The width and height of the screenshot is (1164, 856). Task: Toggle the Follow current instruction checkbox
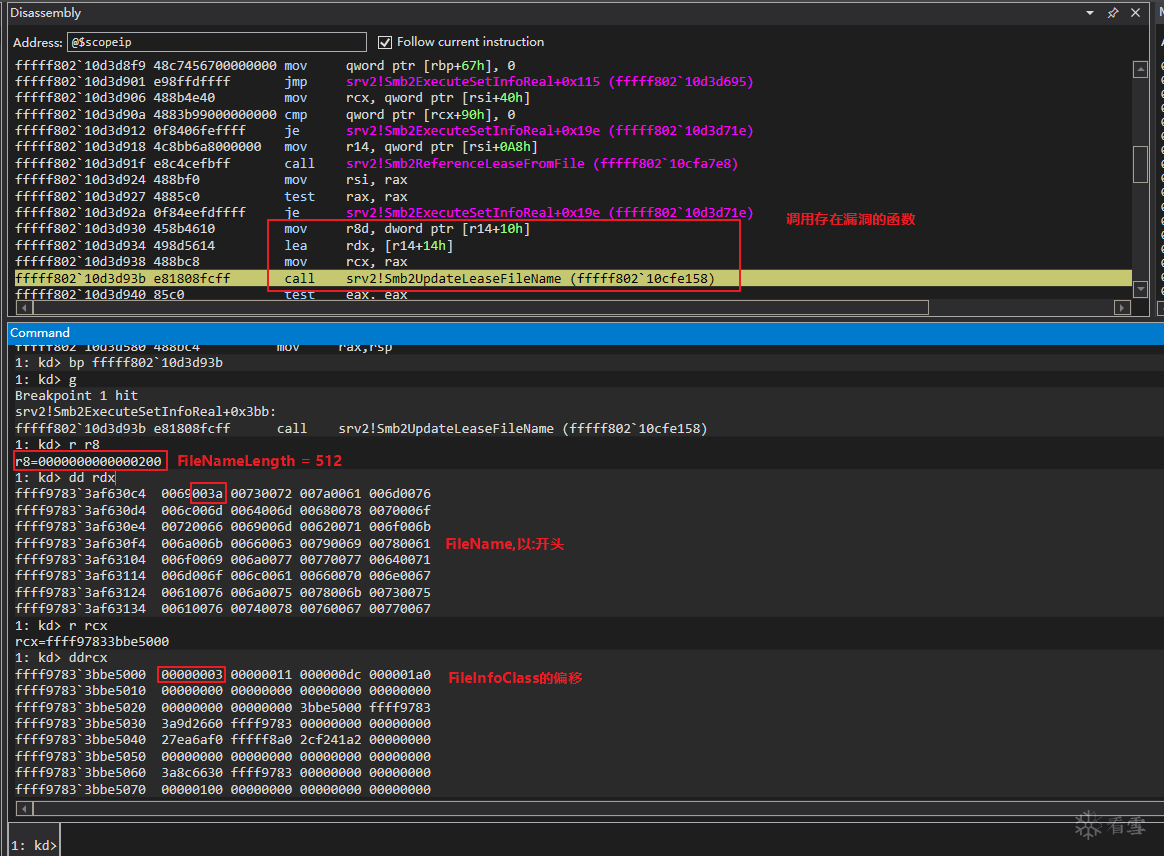(385, 42)
